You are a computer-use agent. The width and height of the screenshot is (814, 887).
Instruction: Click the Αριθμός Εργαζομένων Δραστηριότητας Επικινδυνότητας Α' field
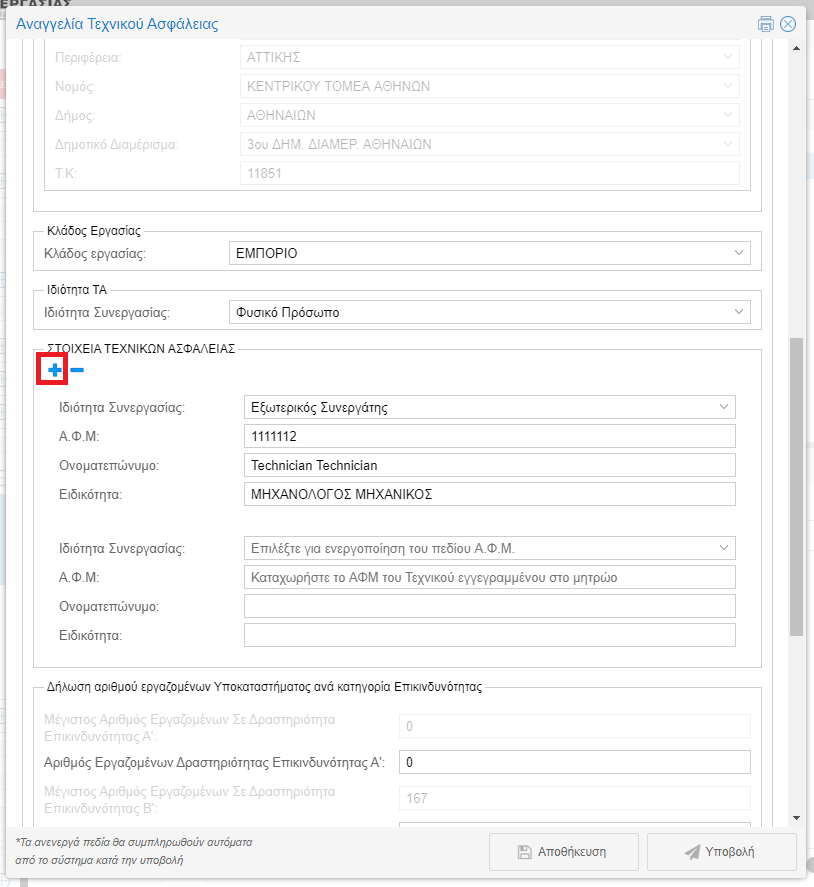click(575, 762)
